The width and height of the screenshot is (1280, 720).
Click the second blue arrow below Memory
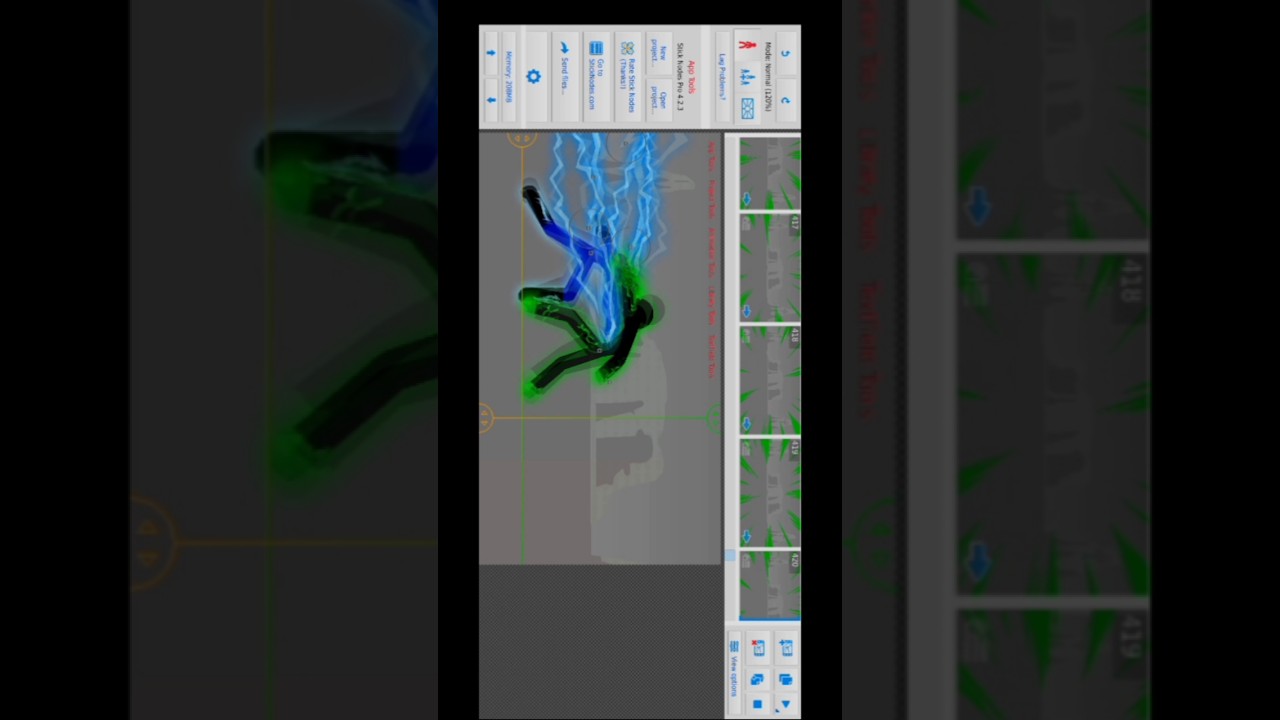pyautogui.click(x=491, y=100)
